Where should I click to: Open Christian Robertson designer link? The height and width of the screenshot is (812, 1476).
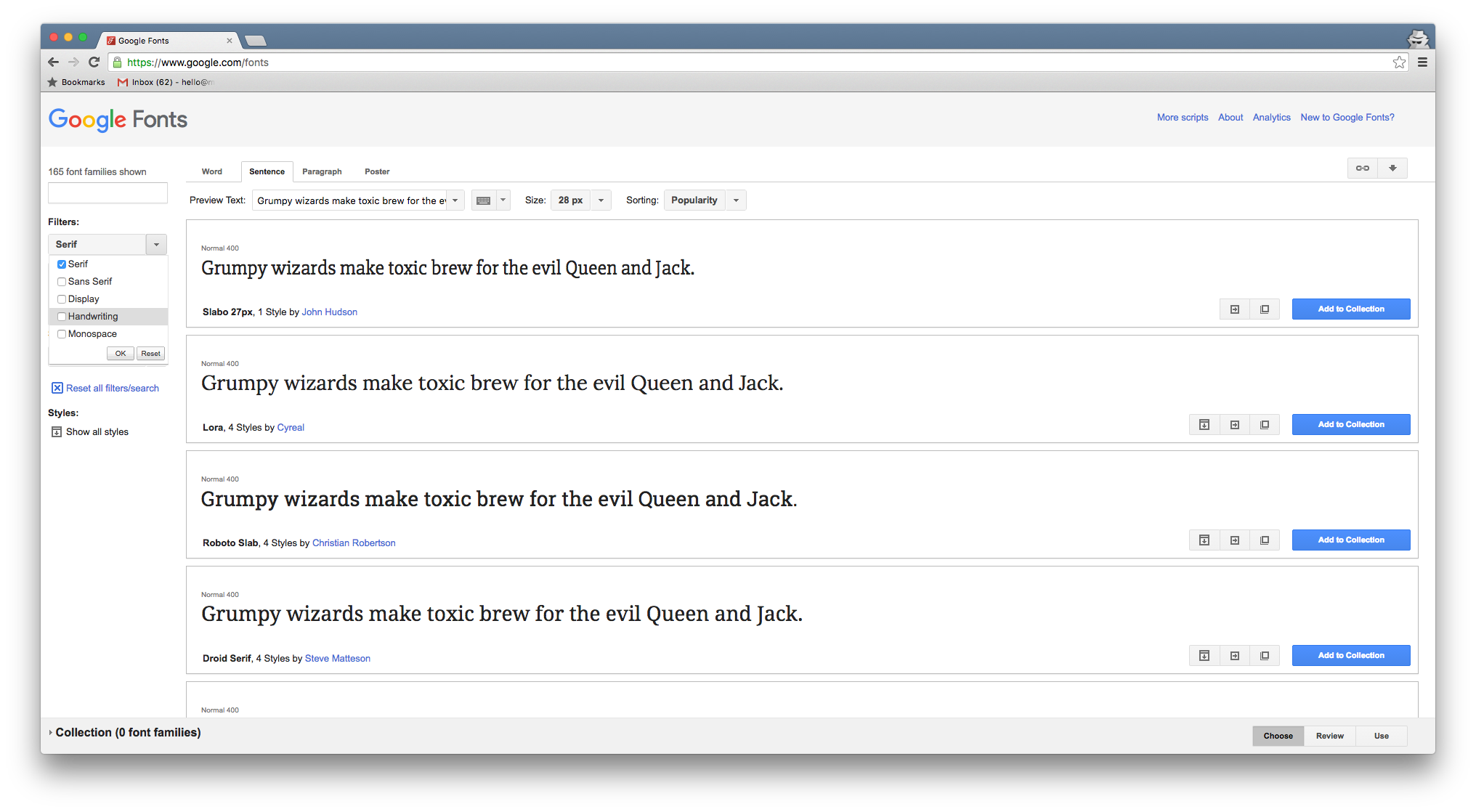point(354,543)
